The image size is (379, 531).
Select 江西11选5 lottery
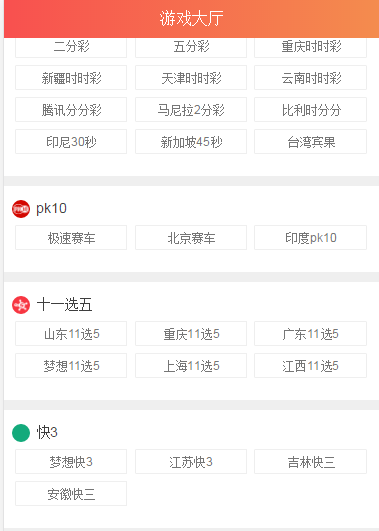[311, 366]
